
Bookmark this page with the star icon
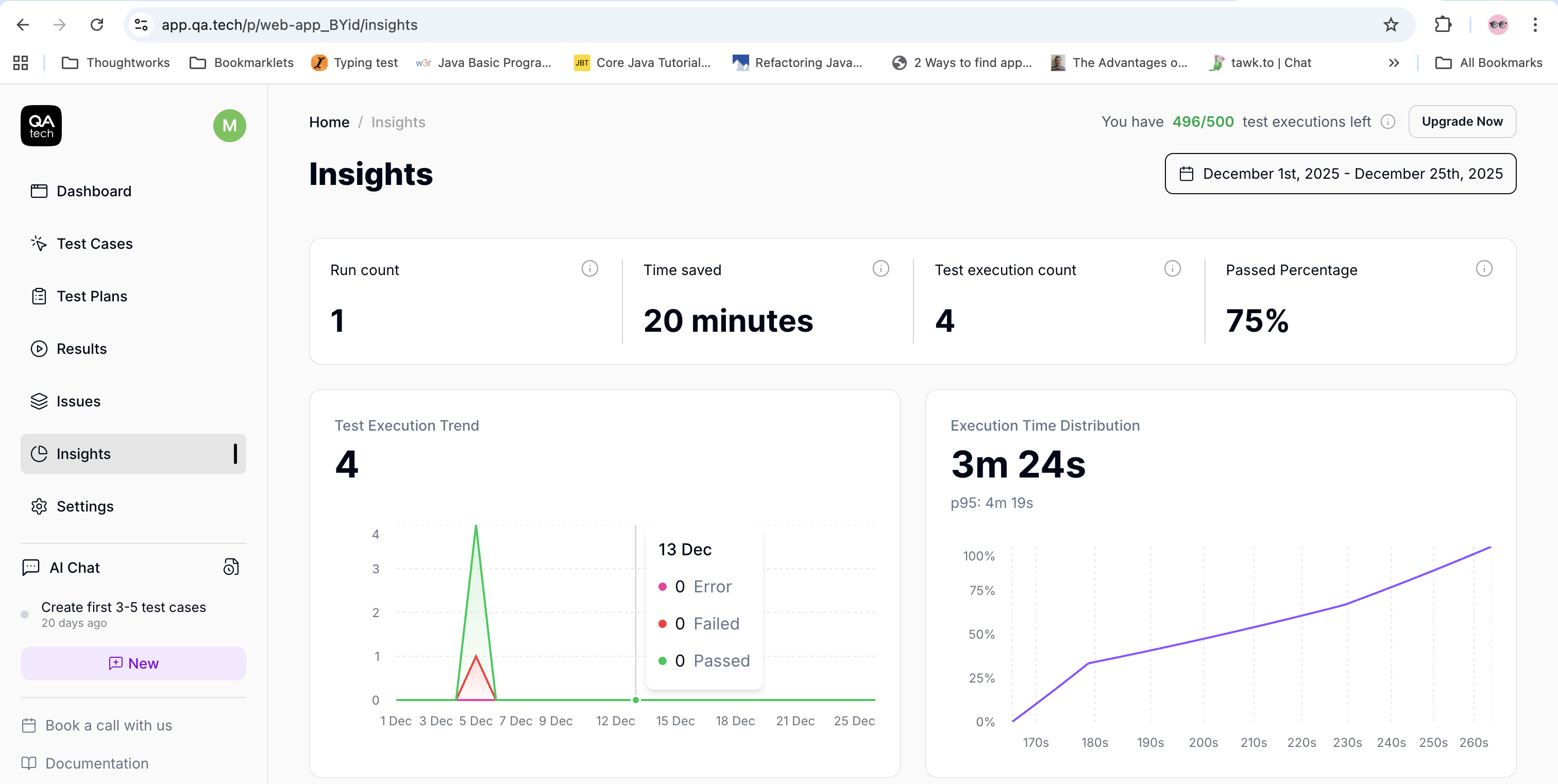coord(1391,25)
